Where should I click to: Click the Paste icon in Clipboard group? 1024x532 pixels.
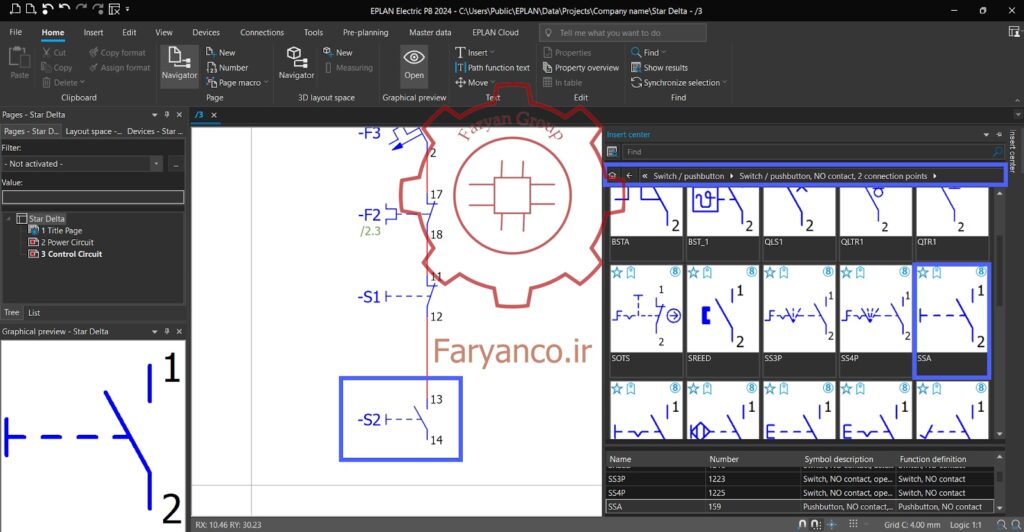coord(19,59)
